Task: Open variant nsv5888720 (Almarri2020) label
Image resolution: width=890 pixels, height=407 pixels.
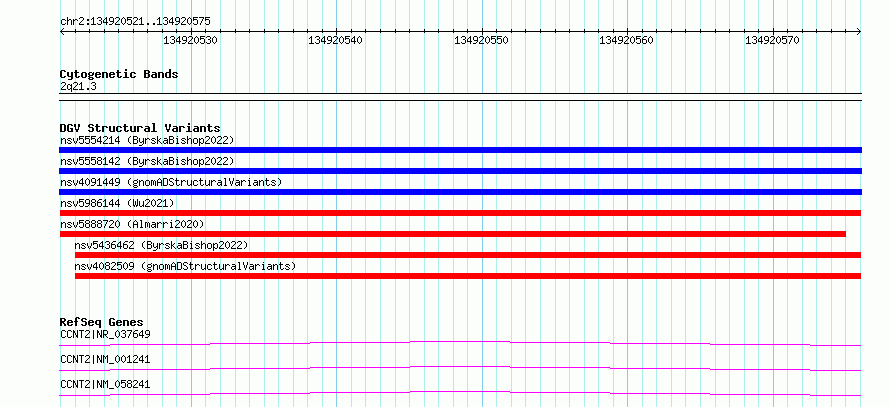Action: (132, 224)
